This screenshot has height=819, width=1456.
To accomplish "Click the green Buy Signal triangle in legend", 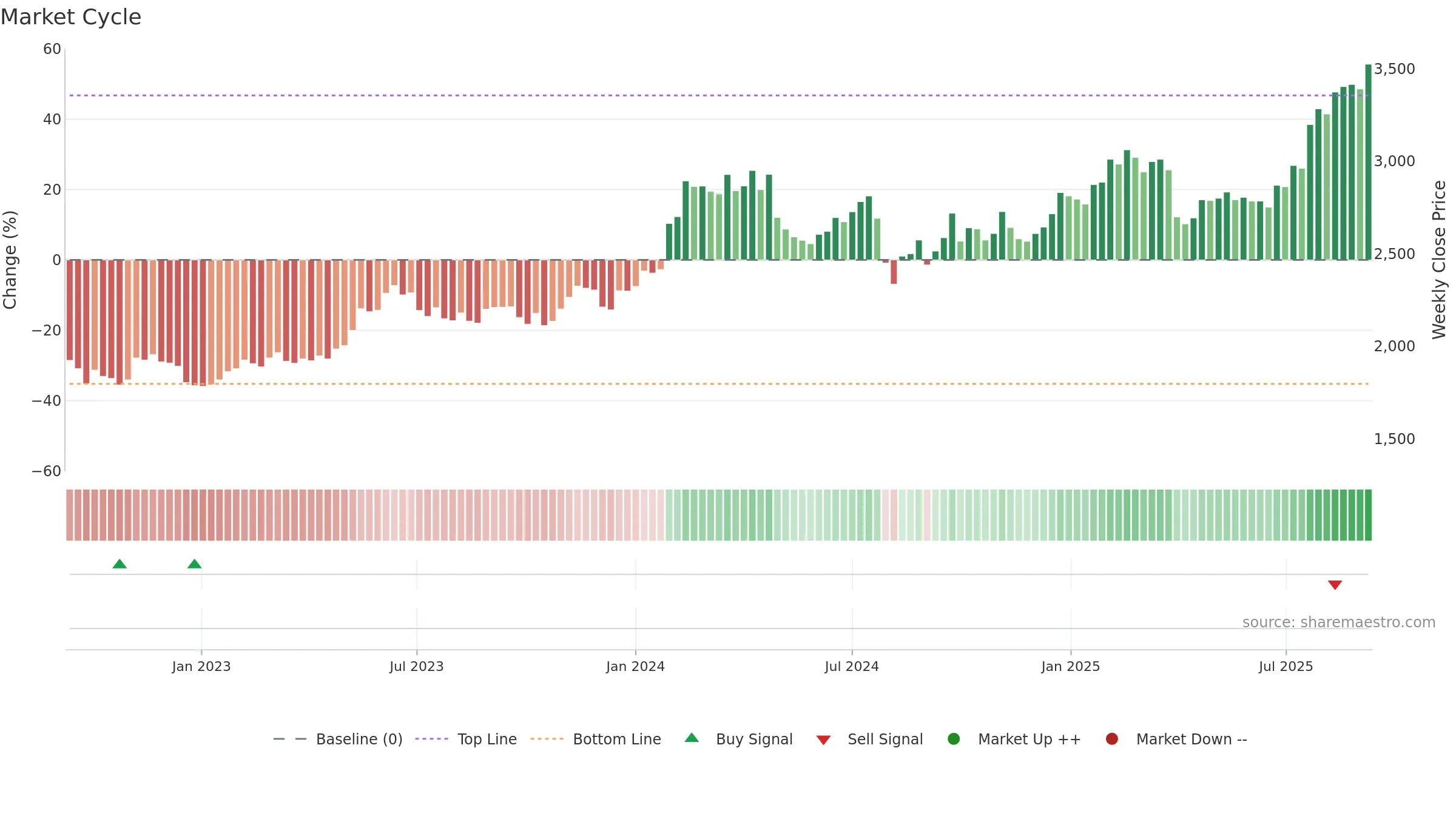I will pyautogui.click(x=692, y=738).
